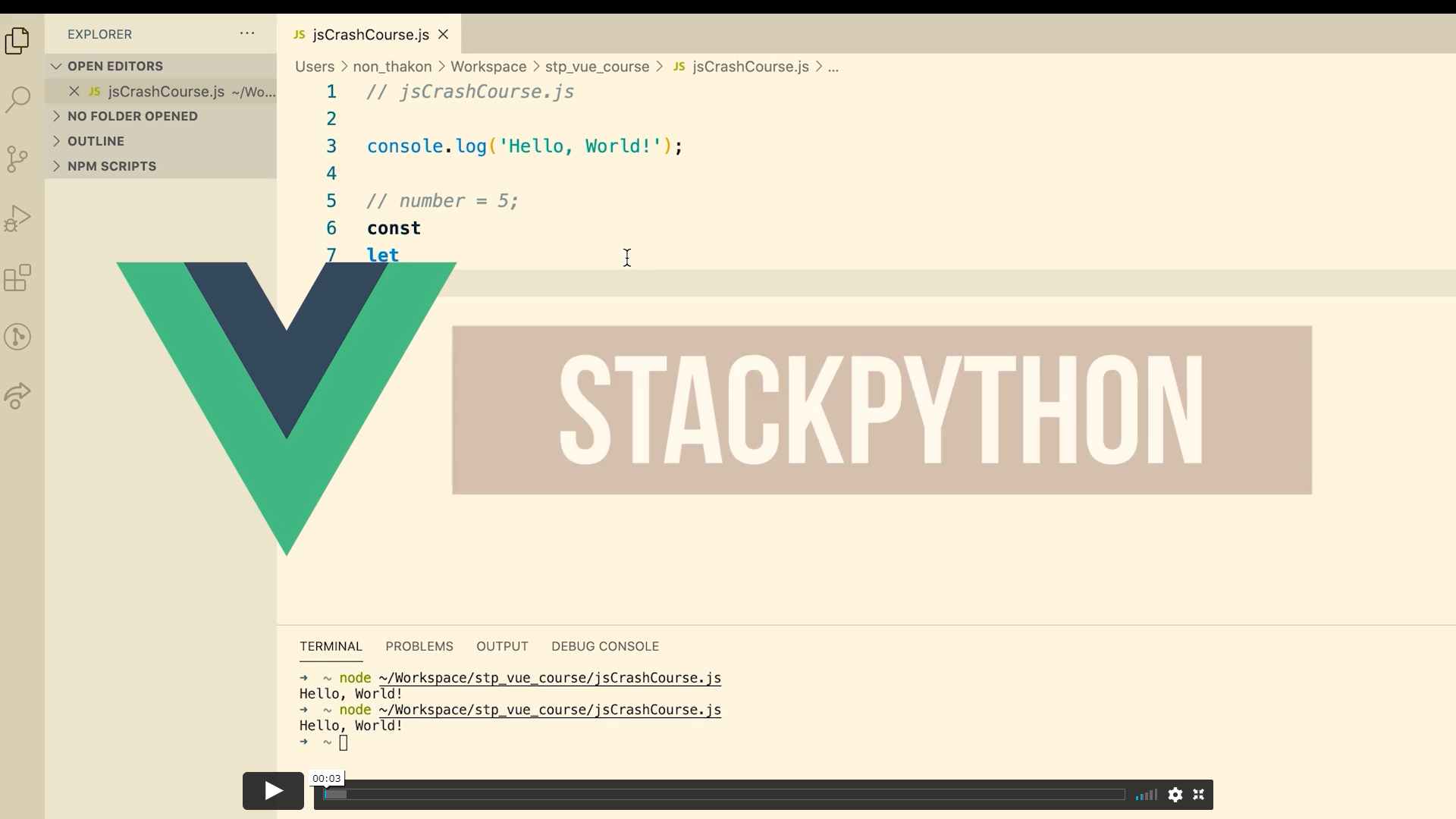Click the second node command path in terminal
The width and height of the screenshot is (1456, 819).
pos(550,710)
